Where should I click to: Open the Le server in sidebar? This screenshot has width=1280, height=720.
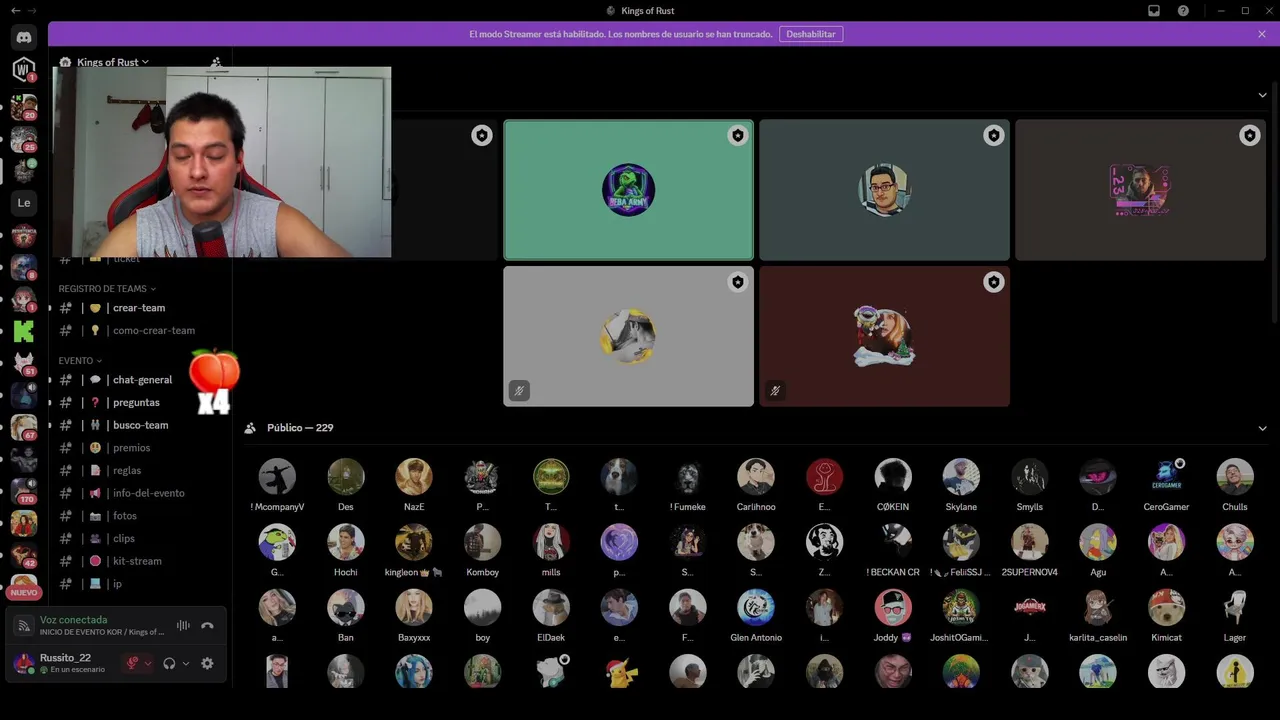pos(24,203)
